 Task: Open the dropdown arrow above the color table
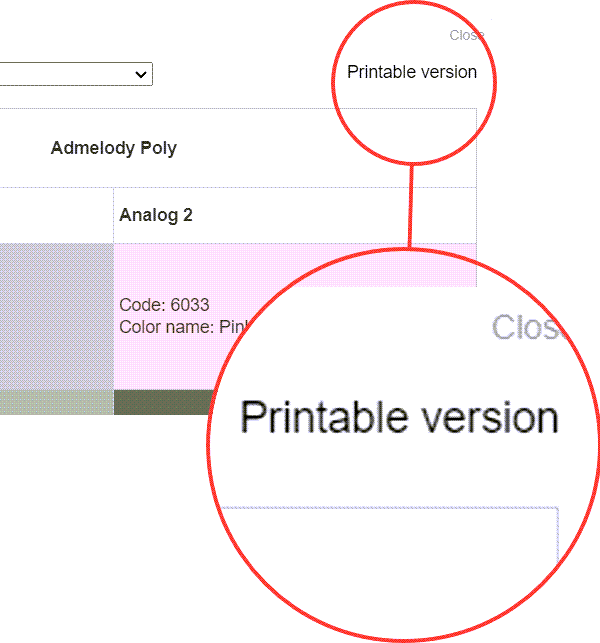pyautogui.click(x=141, y=74)
